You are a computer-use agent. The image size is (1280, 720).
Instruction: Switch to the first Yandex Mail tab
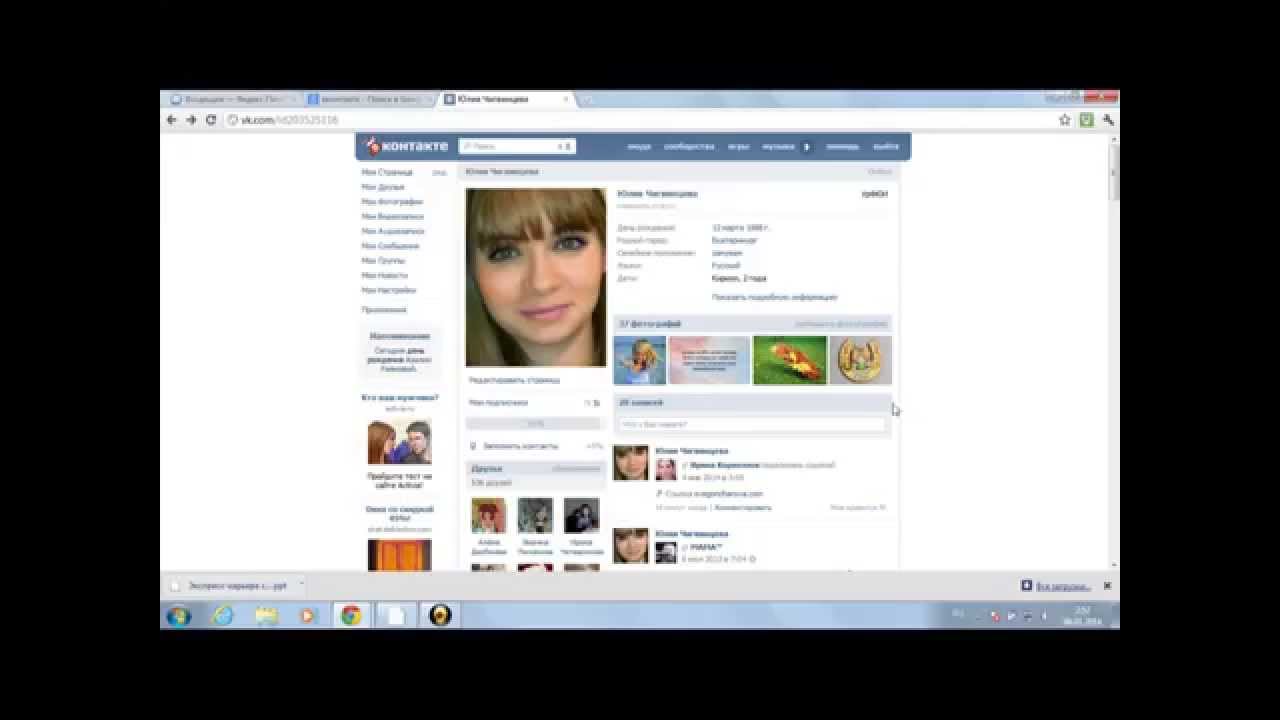(x=232, y=99)
